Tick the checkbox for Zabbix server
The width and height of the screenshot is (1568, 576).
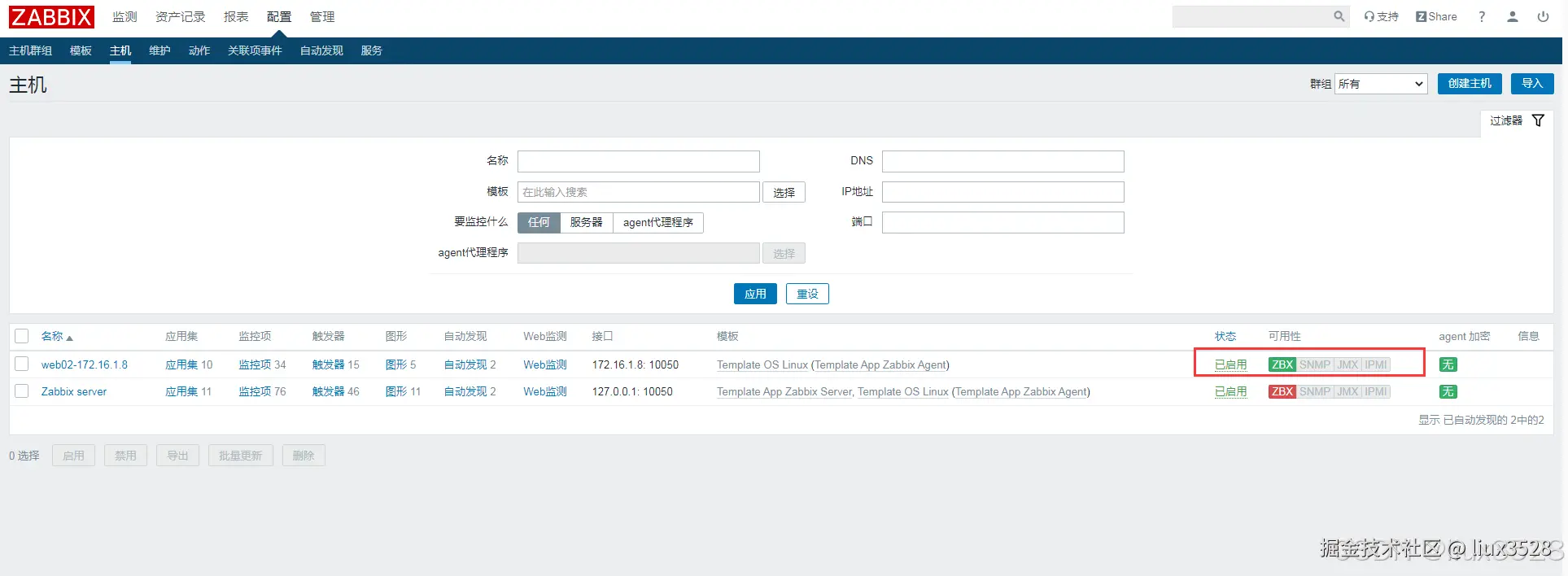[22, 391]
